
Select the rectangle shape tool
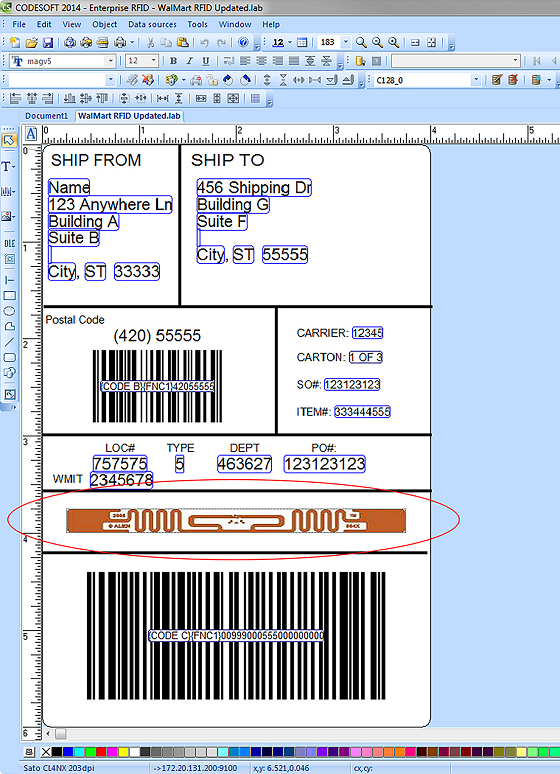9,296
